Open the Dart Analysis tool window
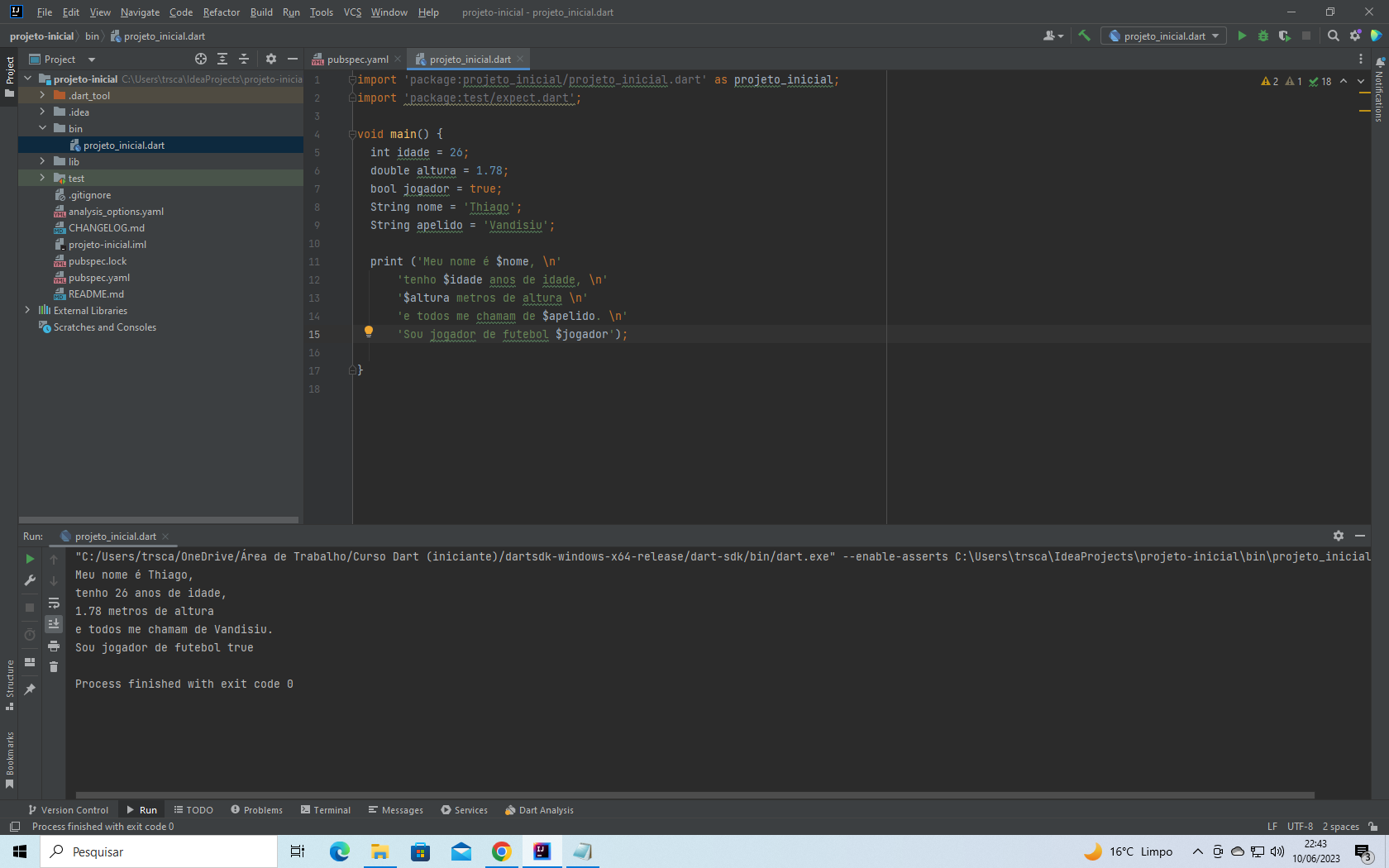This screenshot has height=868, width=1389. 539,810
